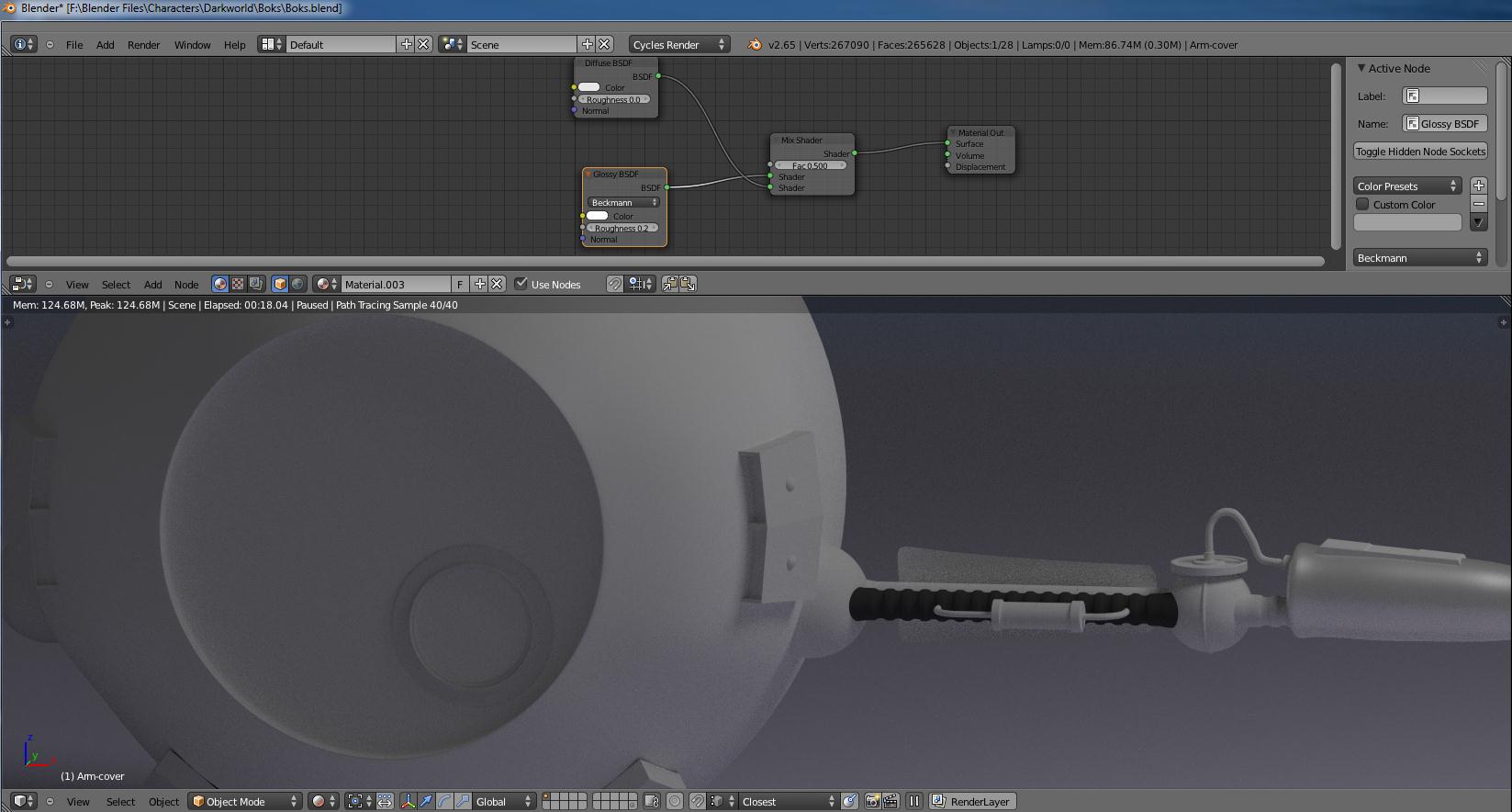Screen dimensions: 1512x812
Task: Add a new scene with plus icon
Action: [x=588, y=44]
